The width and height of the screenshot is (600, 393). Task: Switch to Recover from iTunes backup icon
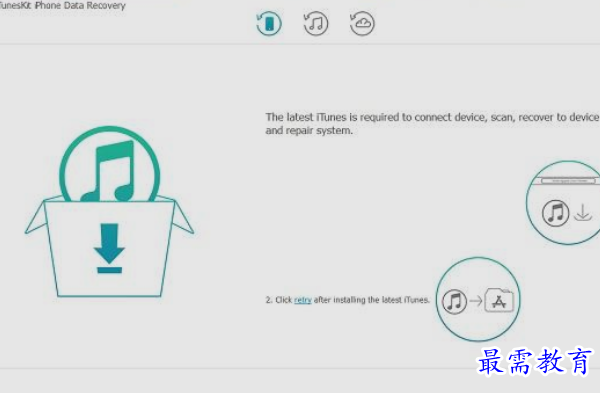click(316, 23)
